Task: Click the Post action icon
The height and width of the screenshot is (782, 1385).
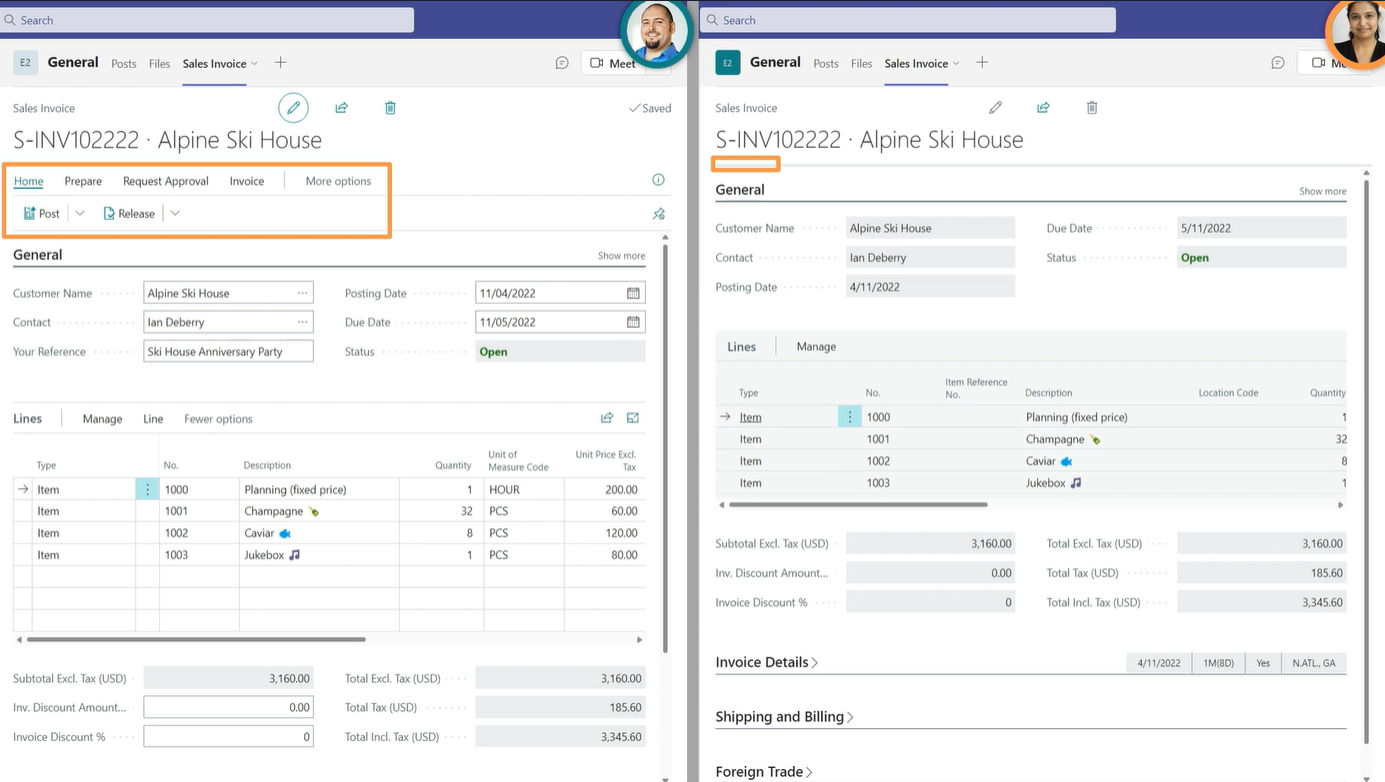Action: click(32, 213)
